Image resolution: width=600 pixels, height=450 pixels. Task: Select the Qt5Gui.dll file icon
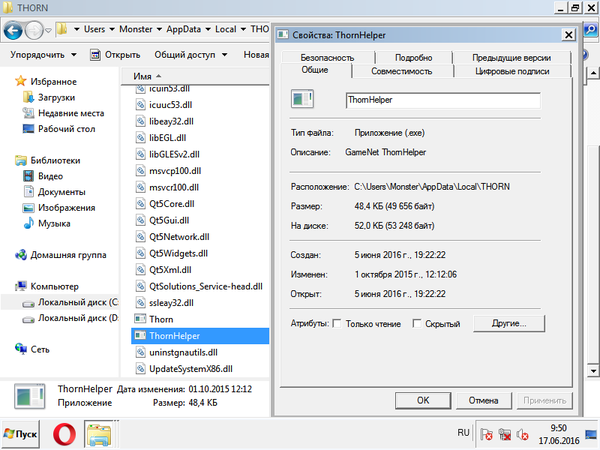(140, 220)
